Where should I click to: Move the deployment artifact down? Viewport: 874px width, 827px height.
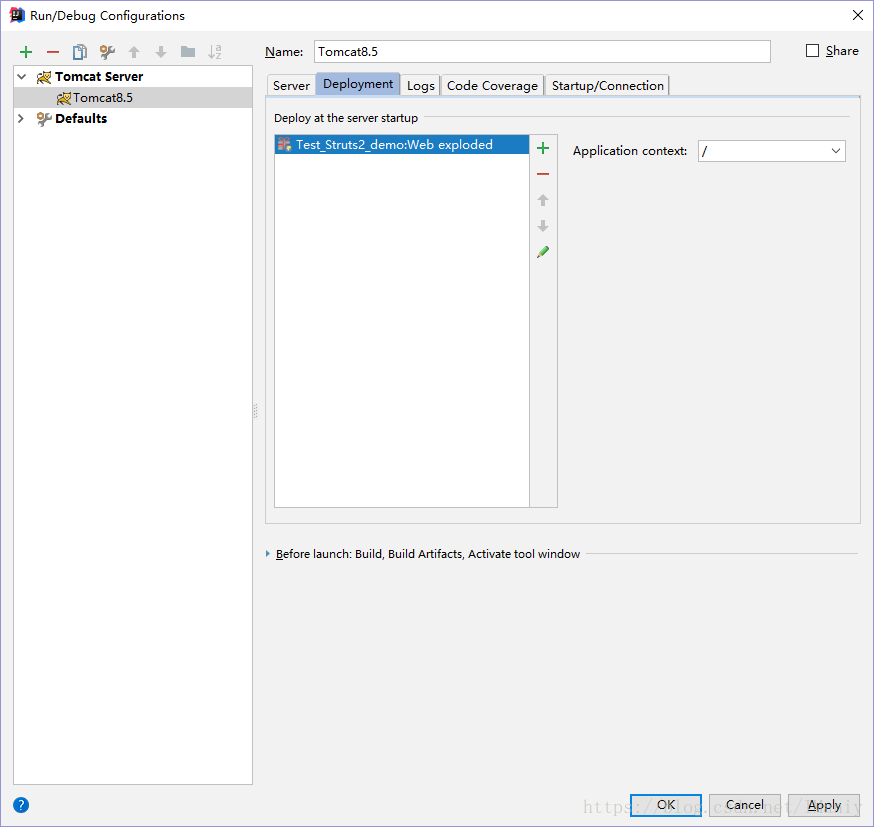point(543,226)
